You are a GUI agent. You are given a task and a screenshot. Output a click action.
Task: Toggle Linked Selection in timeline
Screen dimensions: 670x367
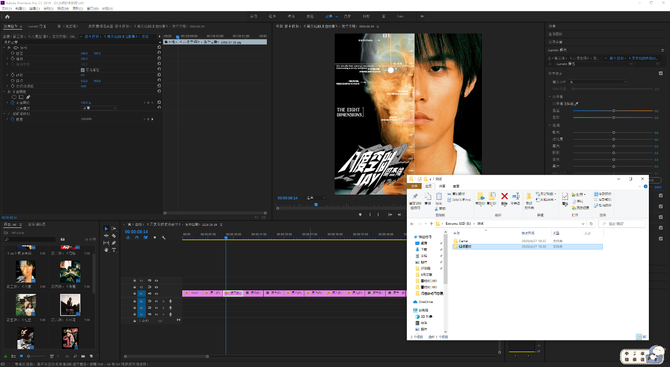[x=145, y=238]
